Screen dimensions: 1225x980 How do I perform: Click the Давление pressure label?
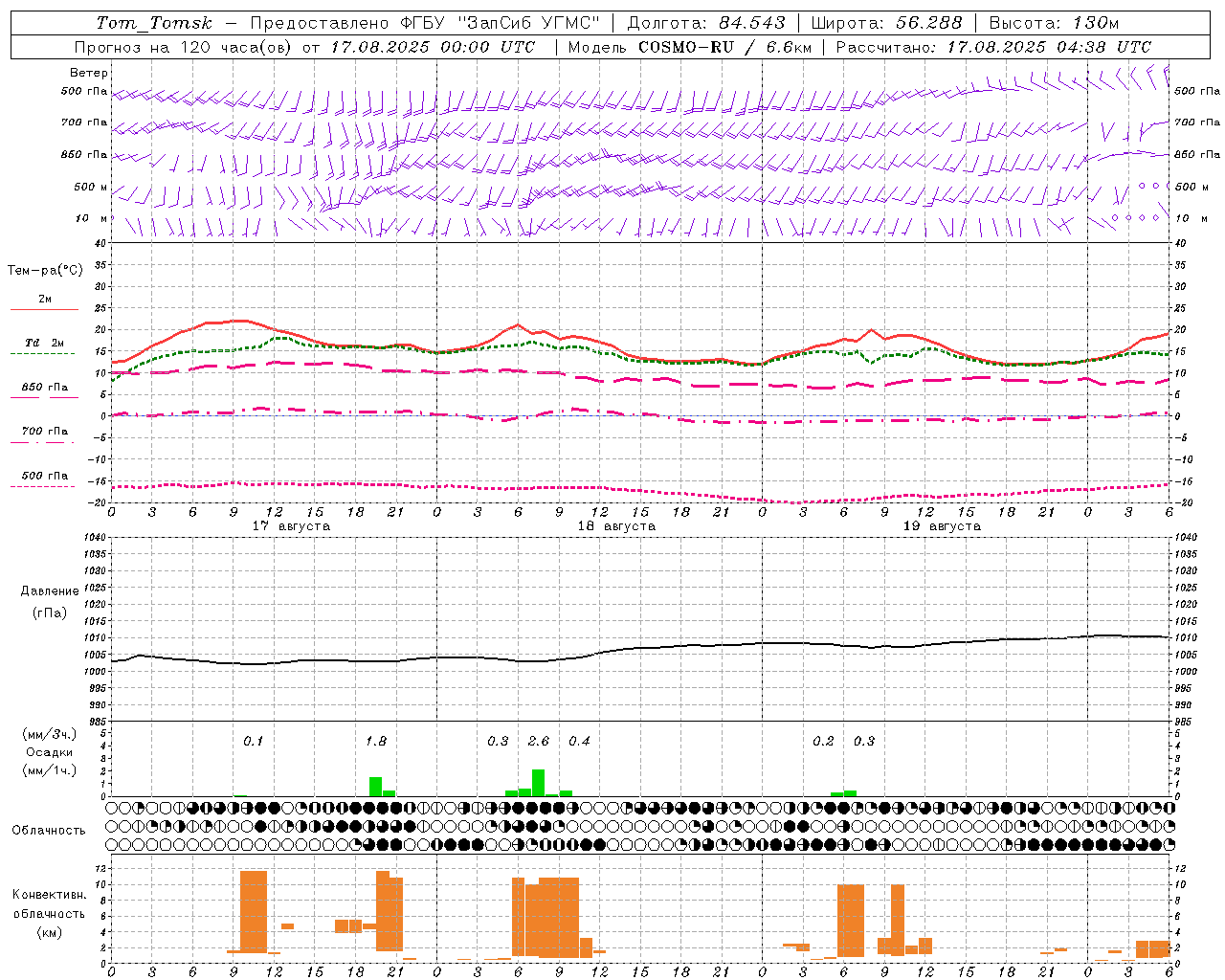click(x=50, y=591)
